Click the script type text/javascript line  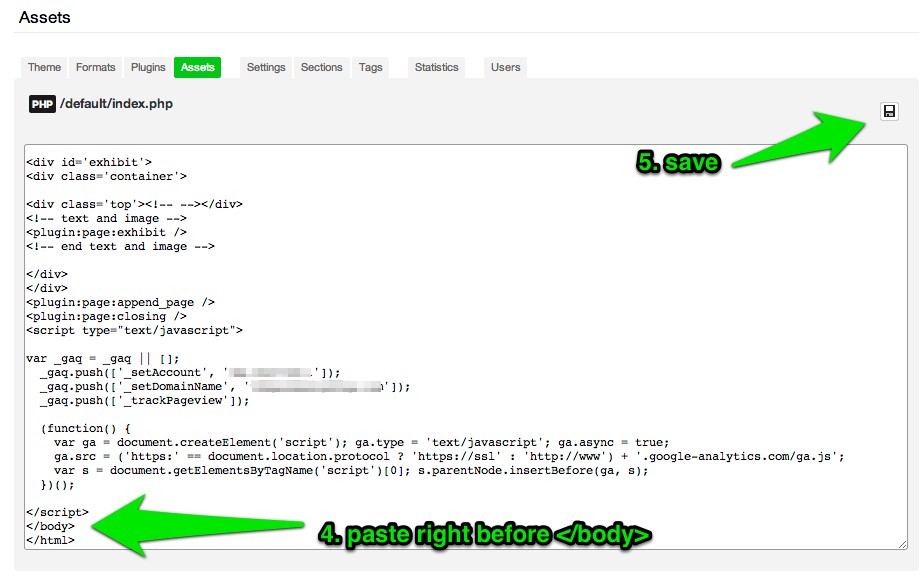coord(134,330)
